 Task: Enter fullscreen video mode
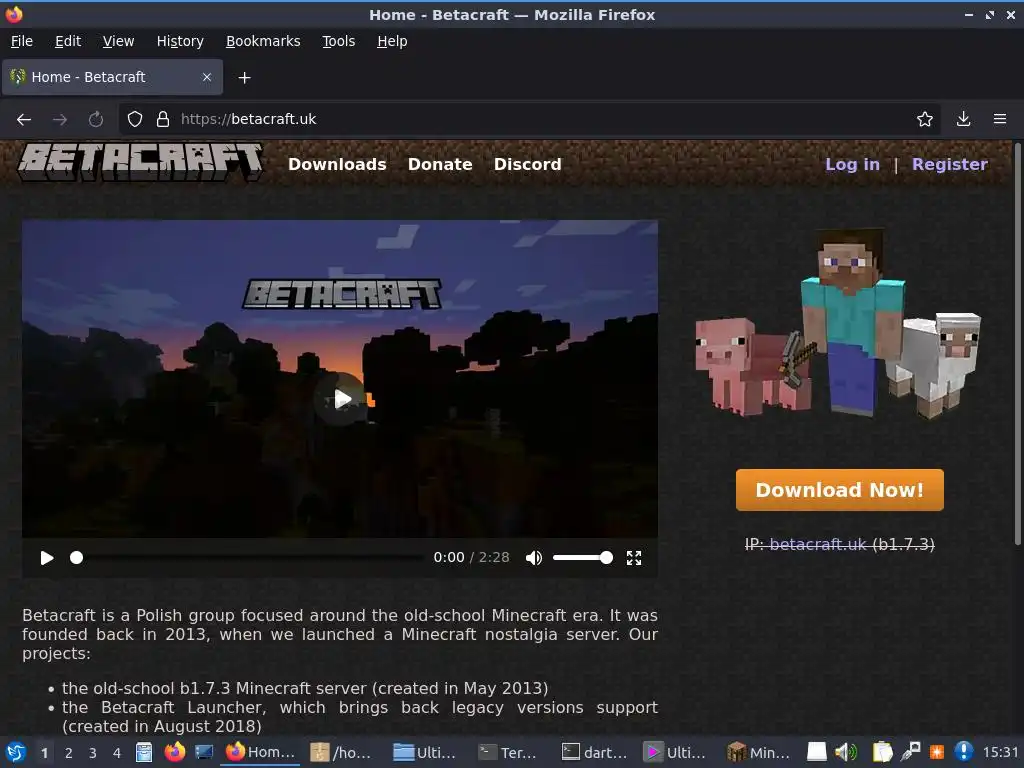(633, 558)
